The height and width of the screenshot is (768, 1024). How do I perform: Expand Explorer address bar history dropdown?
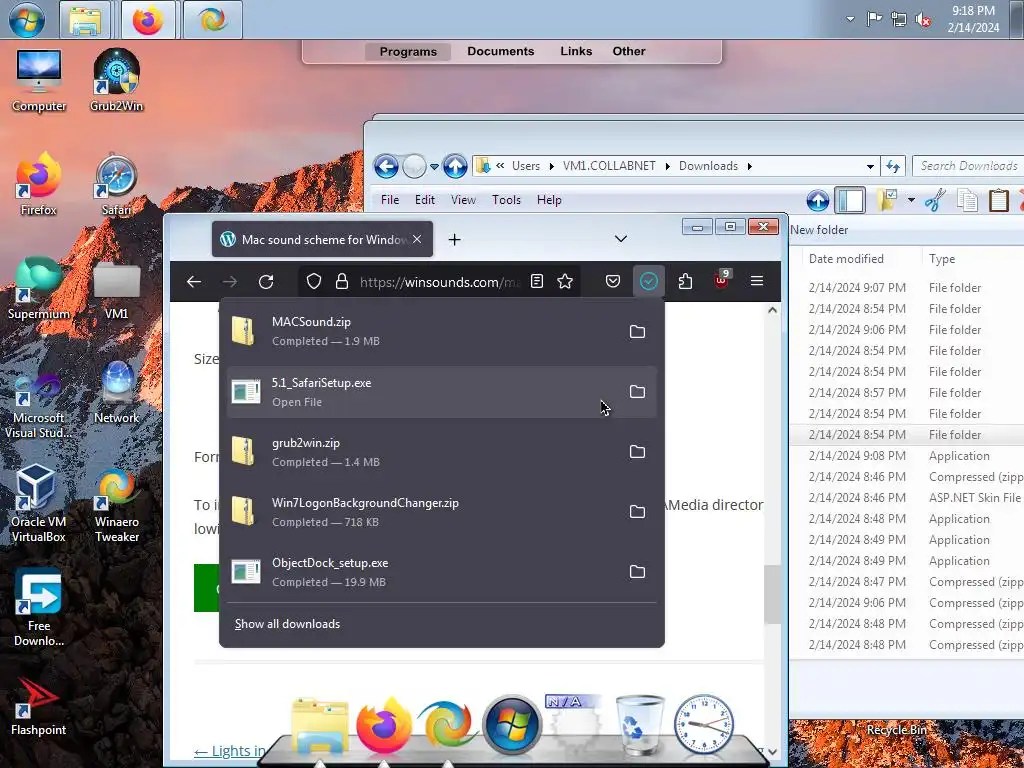[x=870, y=167]
